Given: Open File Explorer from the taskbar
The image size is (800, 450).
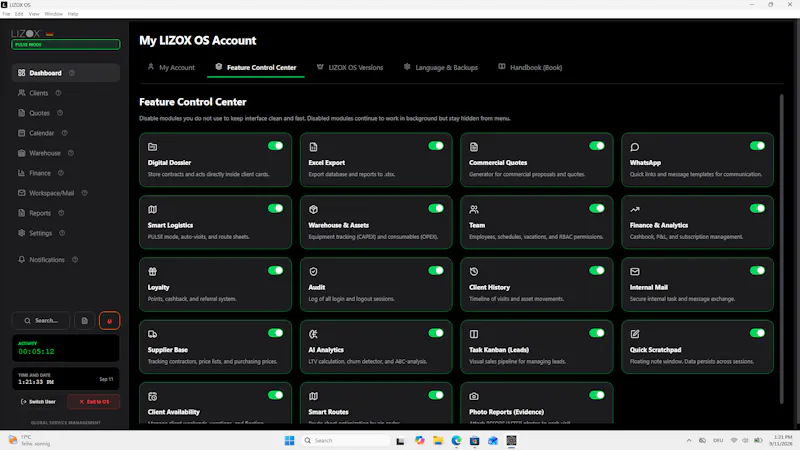Looking at the screenshot, I should pyautogui.click(x=438, y=441).
